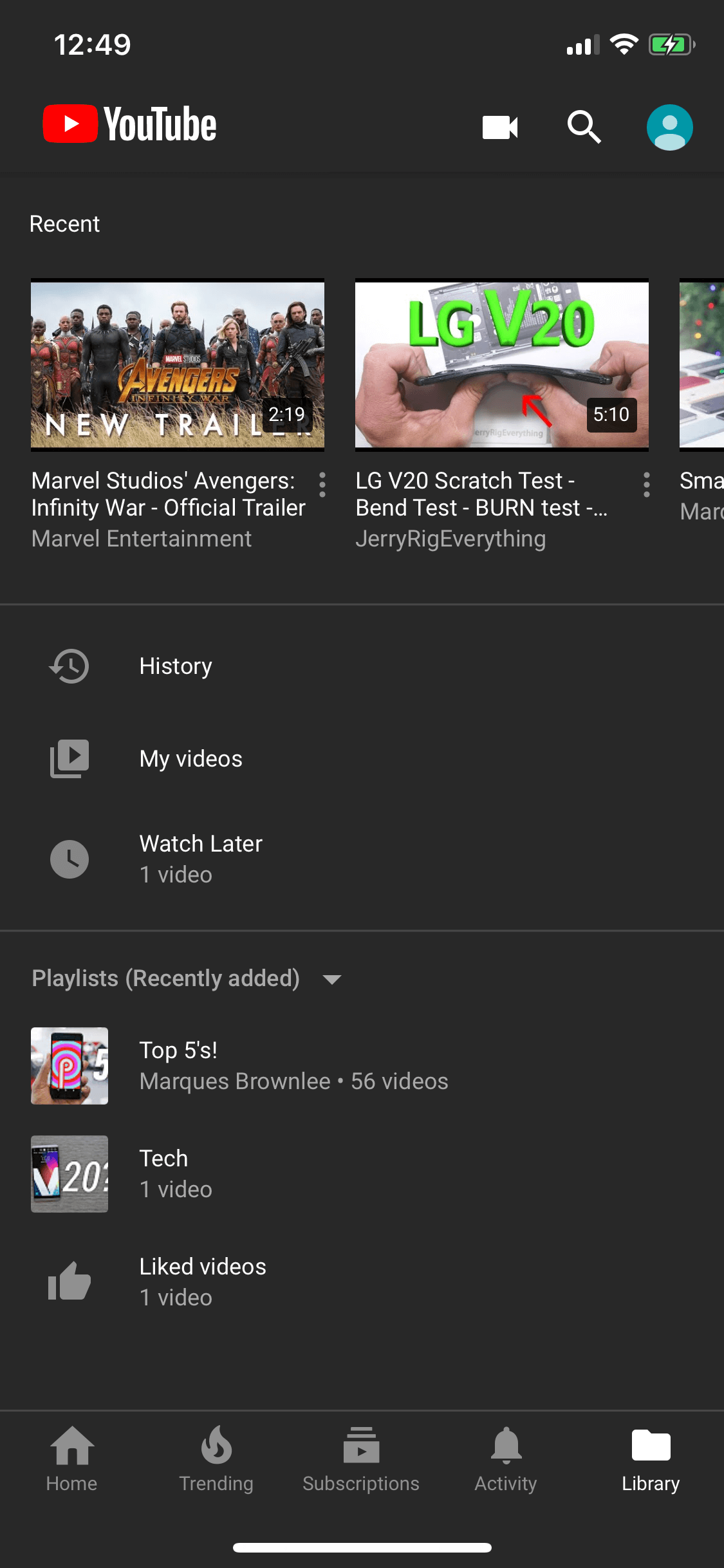Tap the battery charging indicator
The height and width of the screenshot is (1568, 724).
672,44
